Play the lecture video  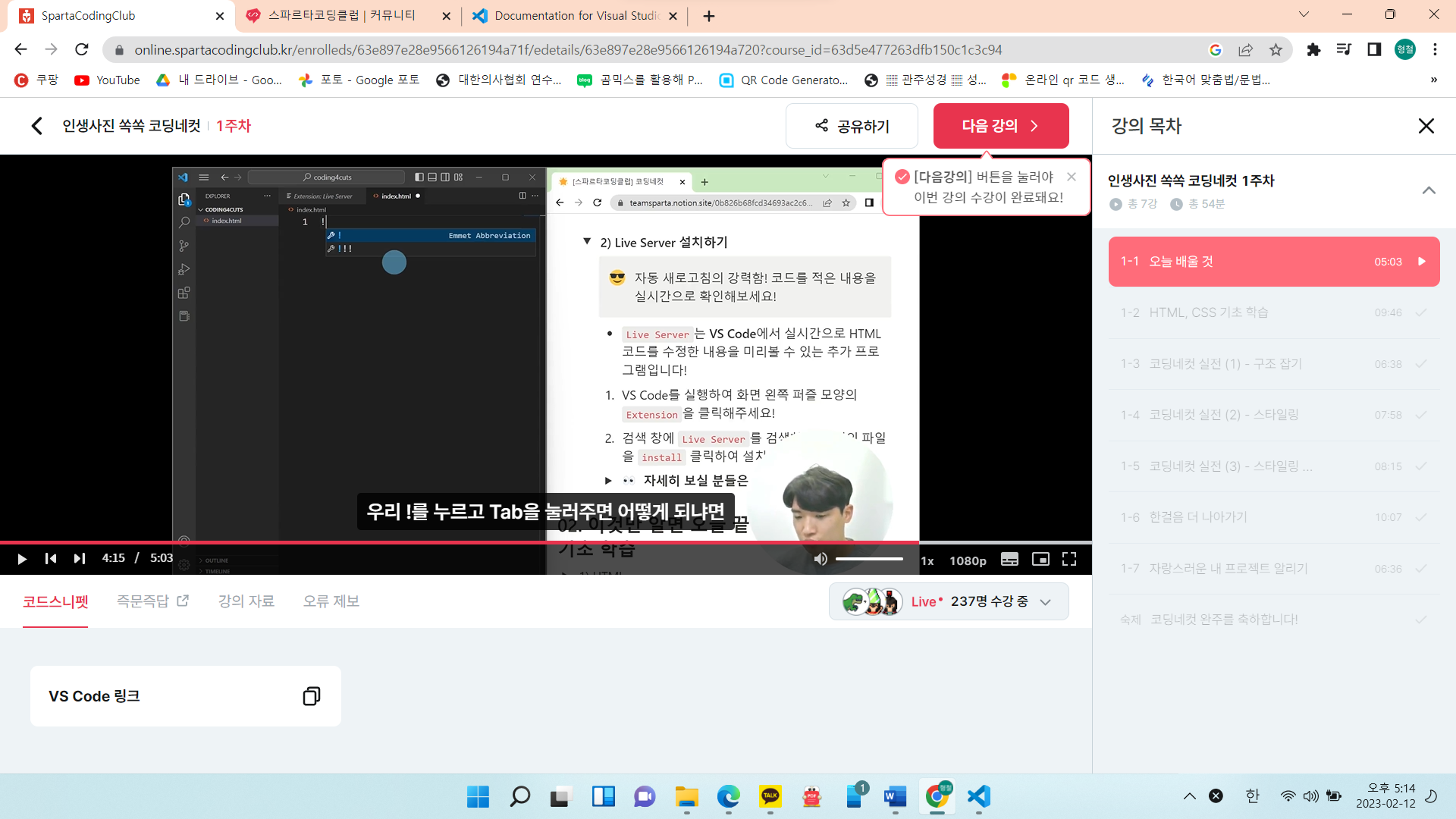[22, 559]
